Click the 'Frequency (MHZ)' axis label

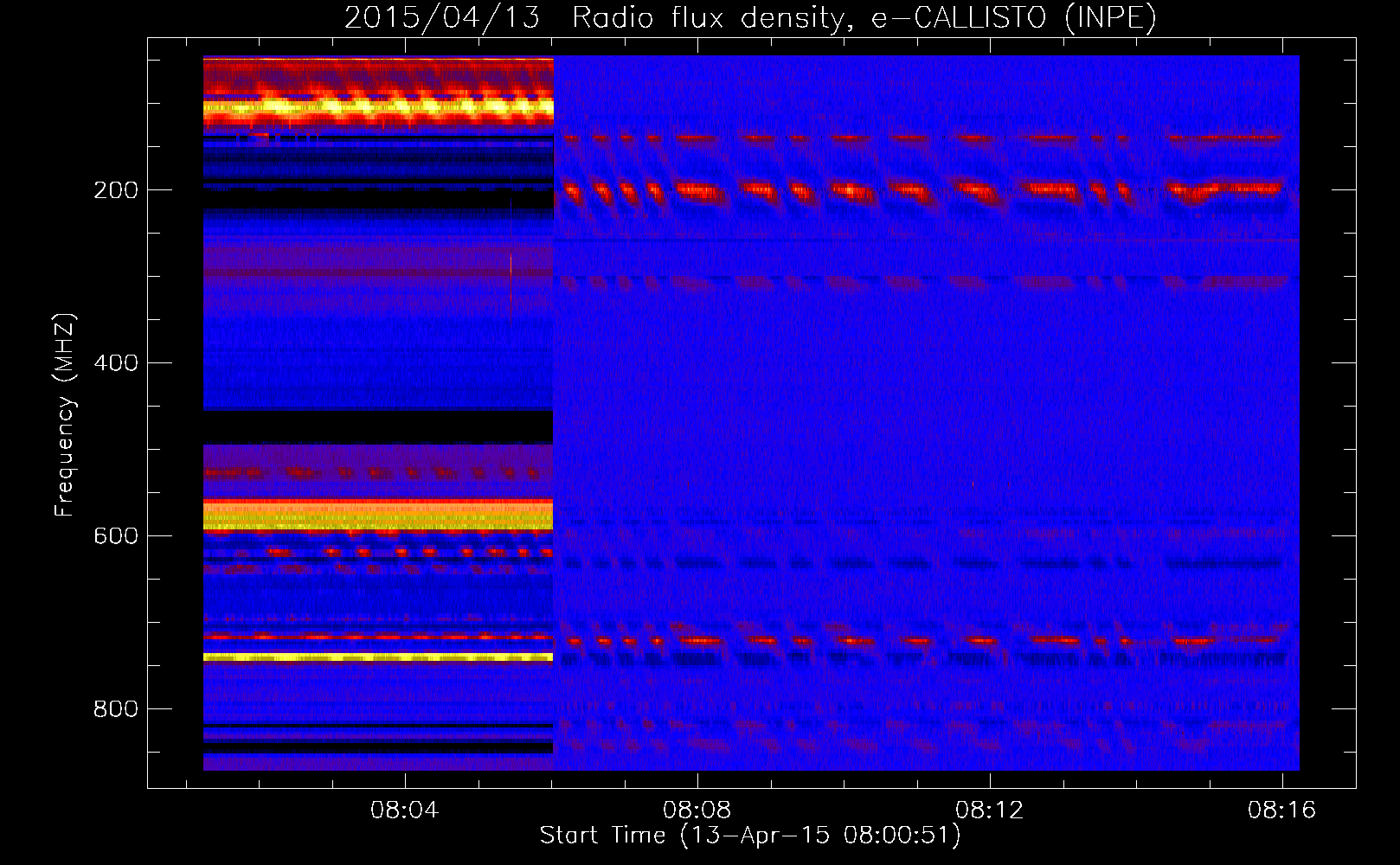tap(65, 414)
